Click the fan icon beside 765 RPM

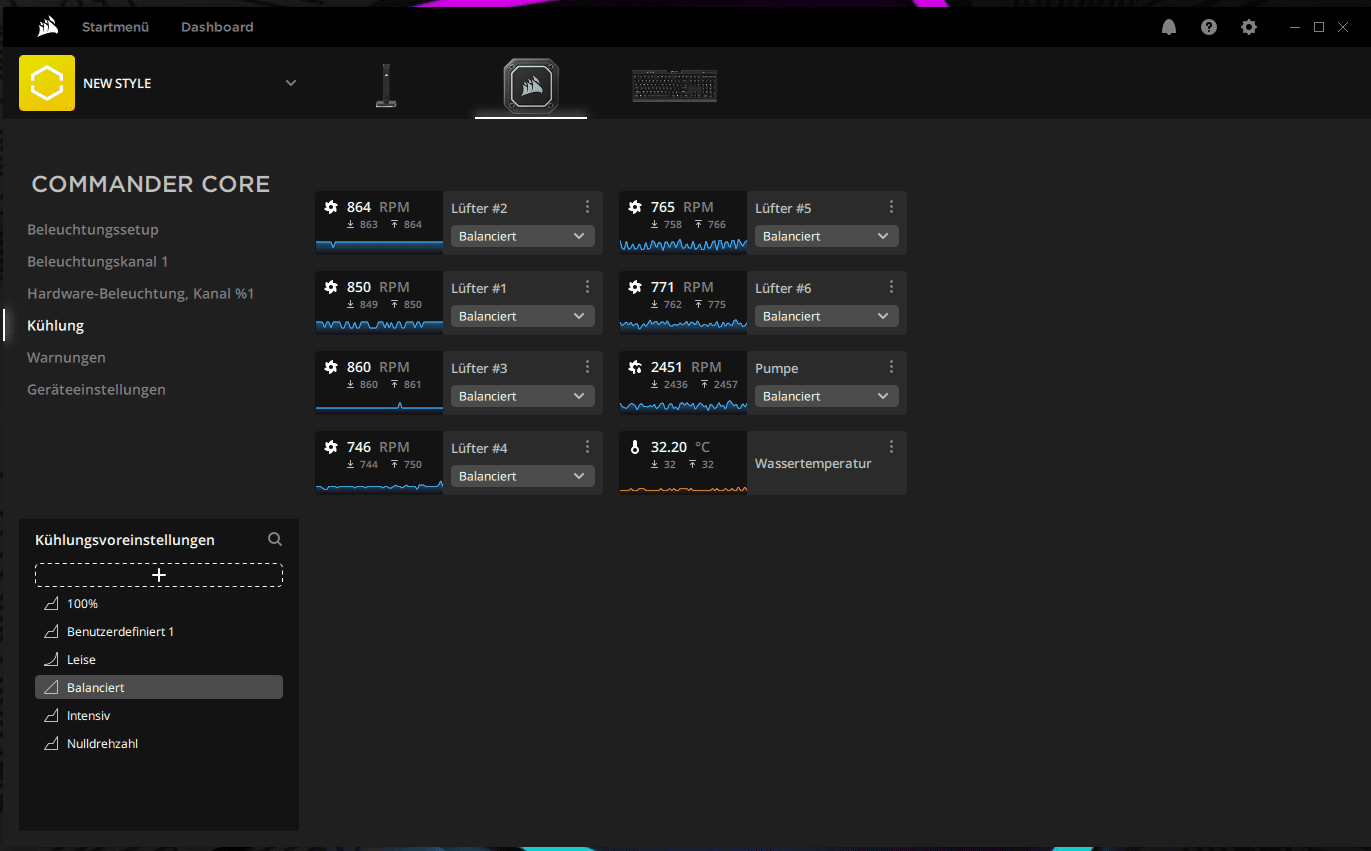(635, 207)
